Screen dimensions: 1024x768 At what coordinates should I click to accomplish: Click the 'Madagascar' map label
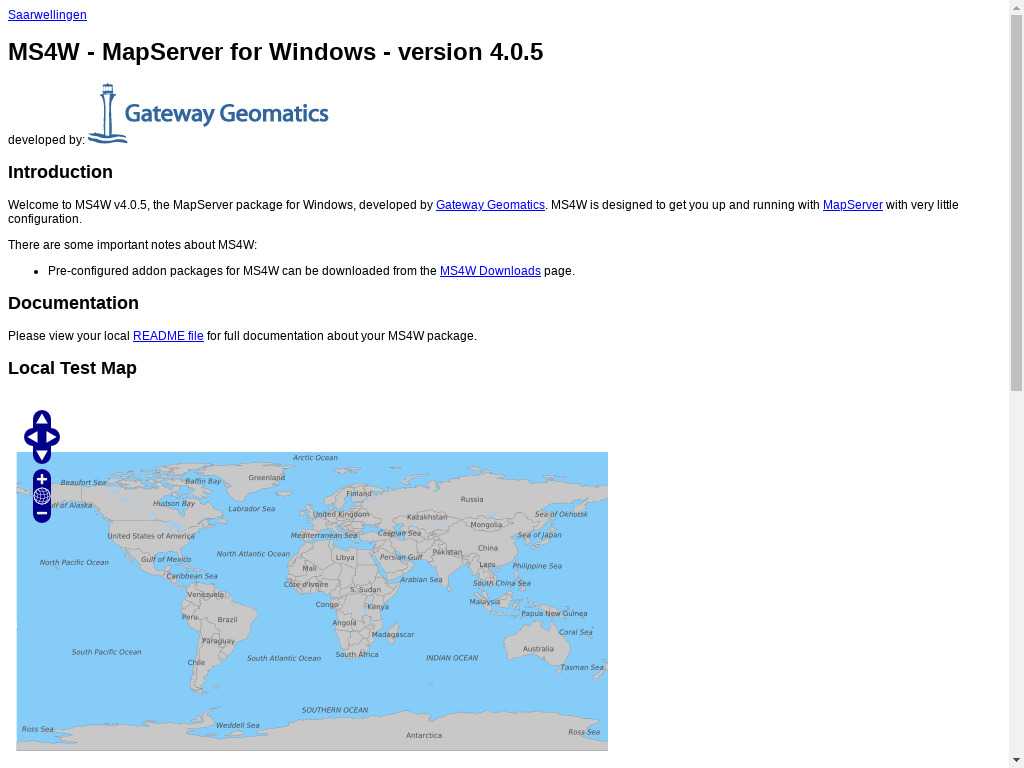click(x=392, y=634)
